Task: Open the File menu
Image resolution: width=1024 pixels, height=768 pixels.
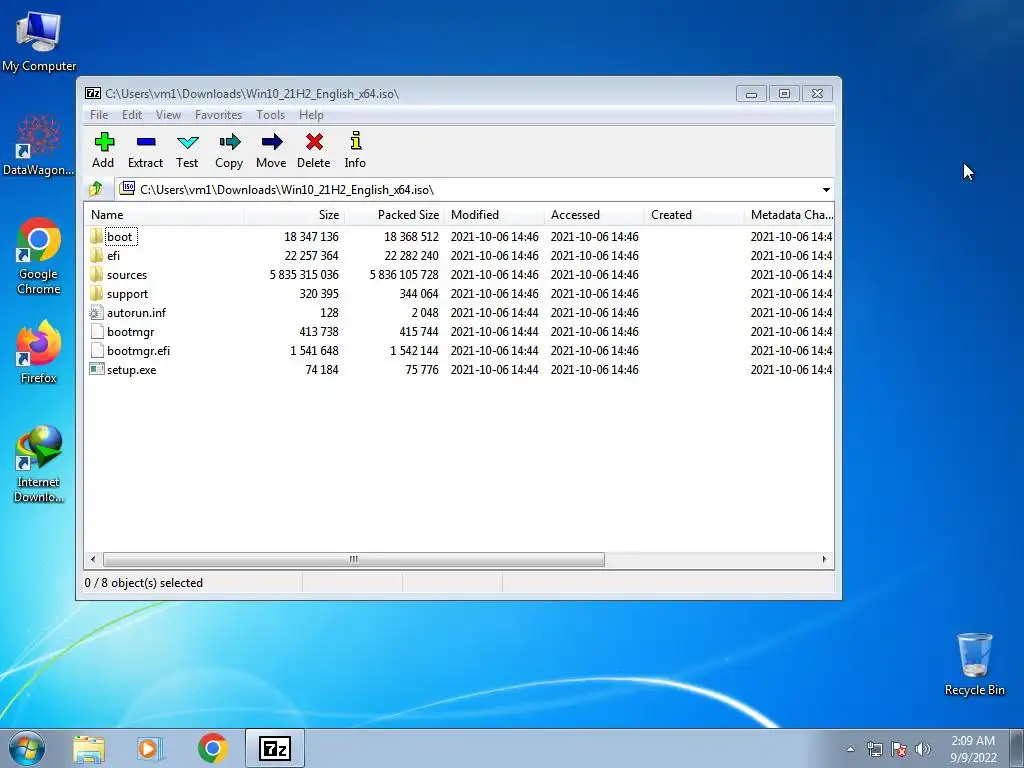Action: pos(99,115)
